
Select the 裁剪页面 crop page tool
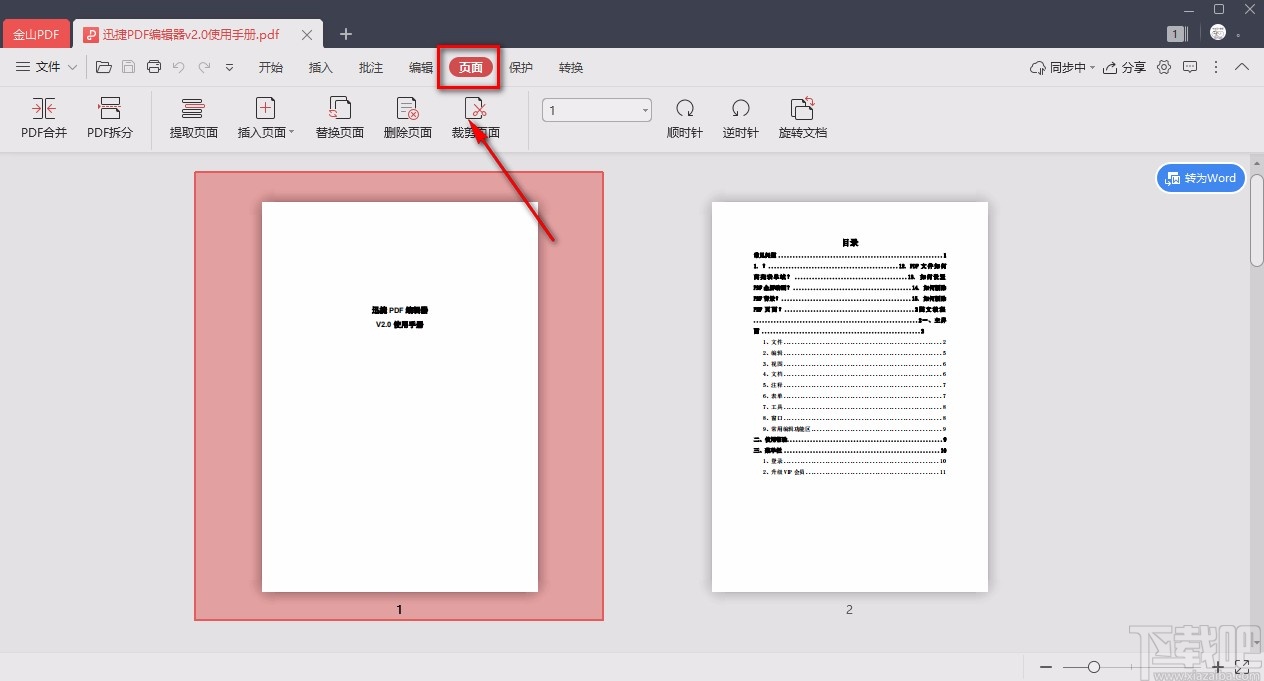tap(476, 119)
